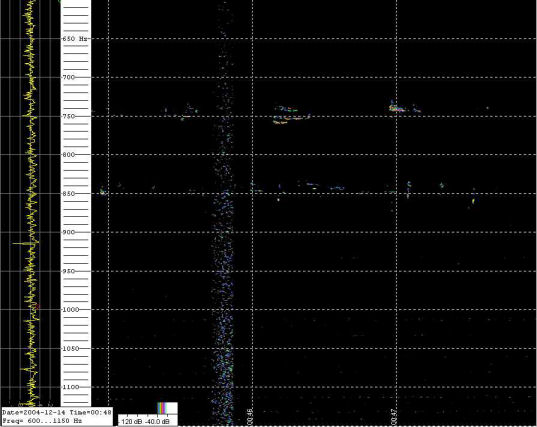Click the 650 Hz frequency scale label

click(75, 39)
